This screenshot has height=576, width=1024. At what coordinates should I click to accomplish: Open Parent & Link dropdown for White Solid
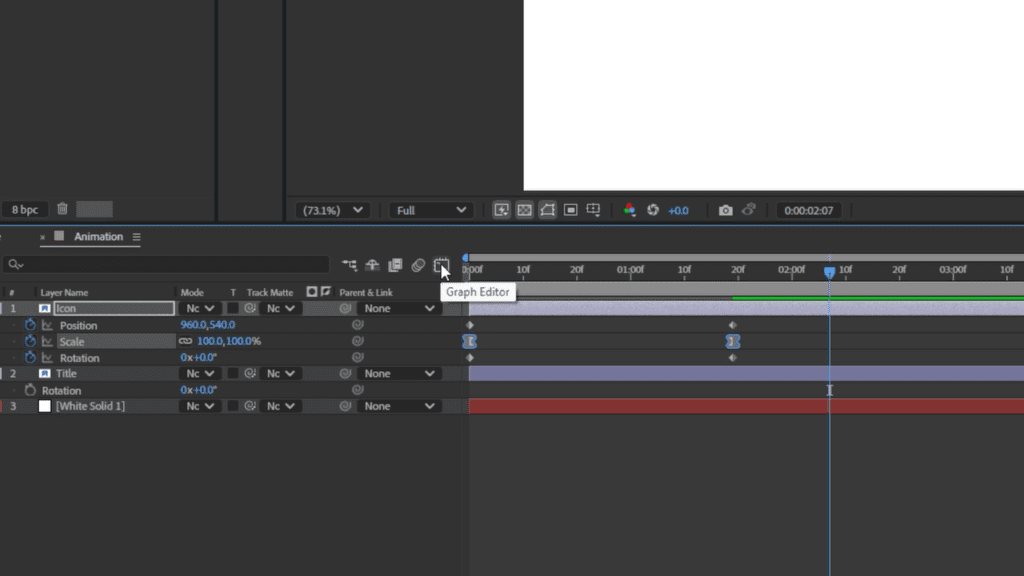[x=400, y=406]
